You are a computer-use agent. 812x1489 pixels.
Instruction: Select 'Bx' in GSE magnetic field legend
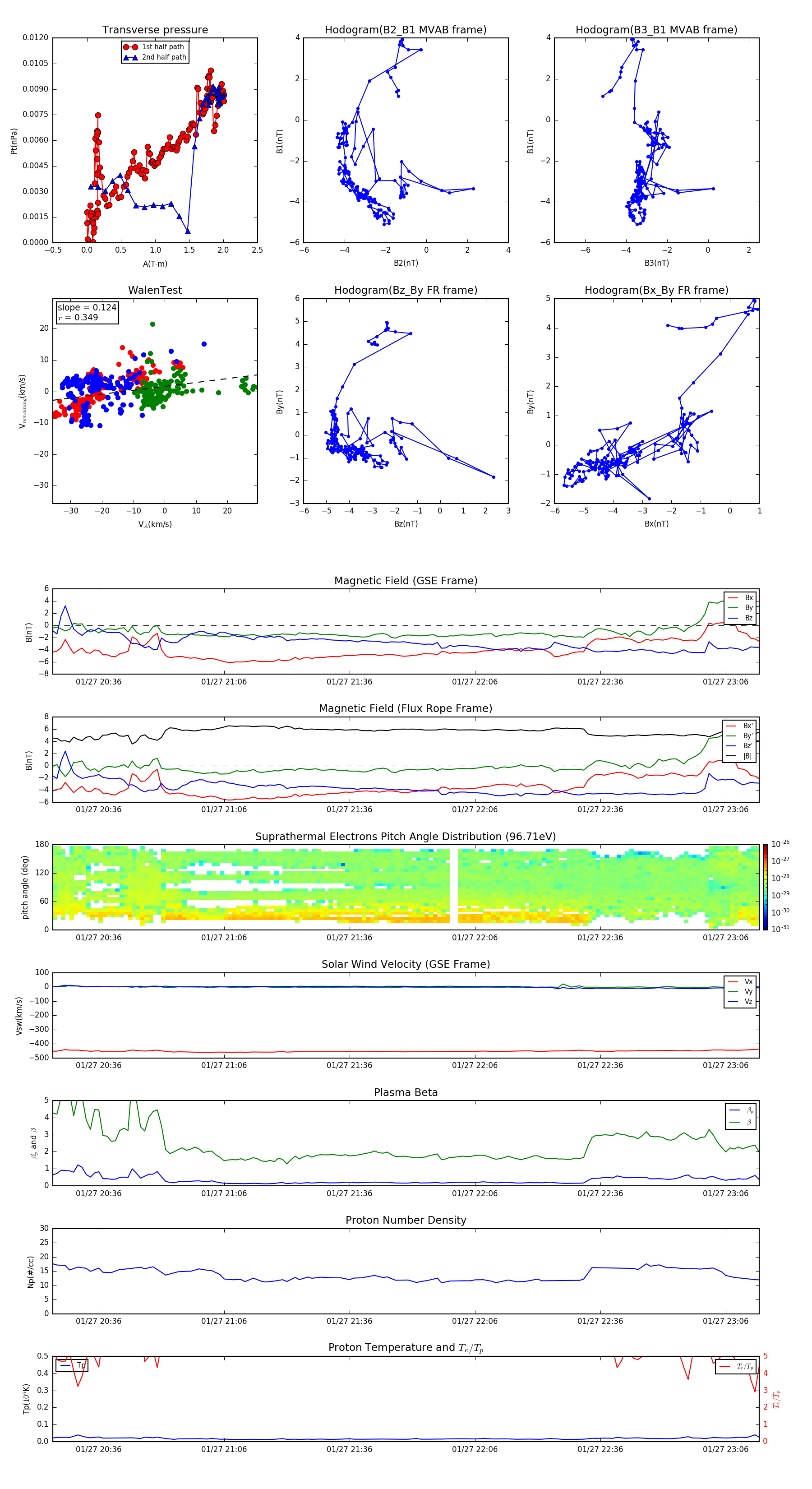740,598
